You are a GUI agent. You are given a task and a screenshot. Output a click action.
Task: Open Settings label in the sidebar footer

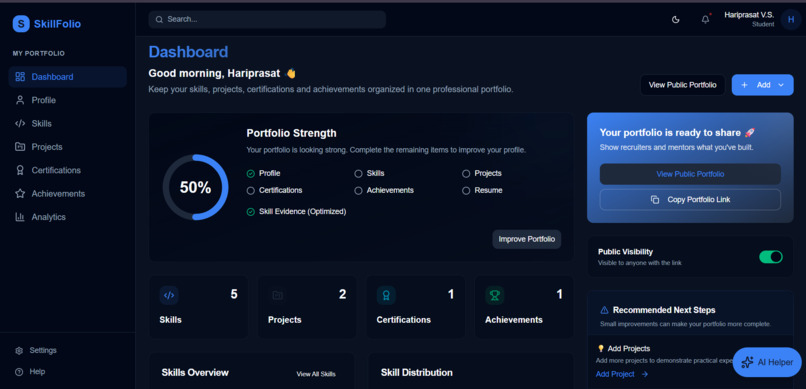(43, 350)
